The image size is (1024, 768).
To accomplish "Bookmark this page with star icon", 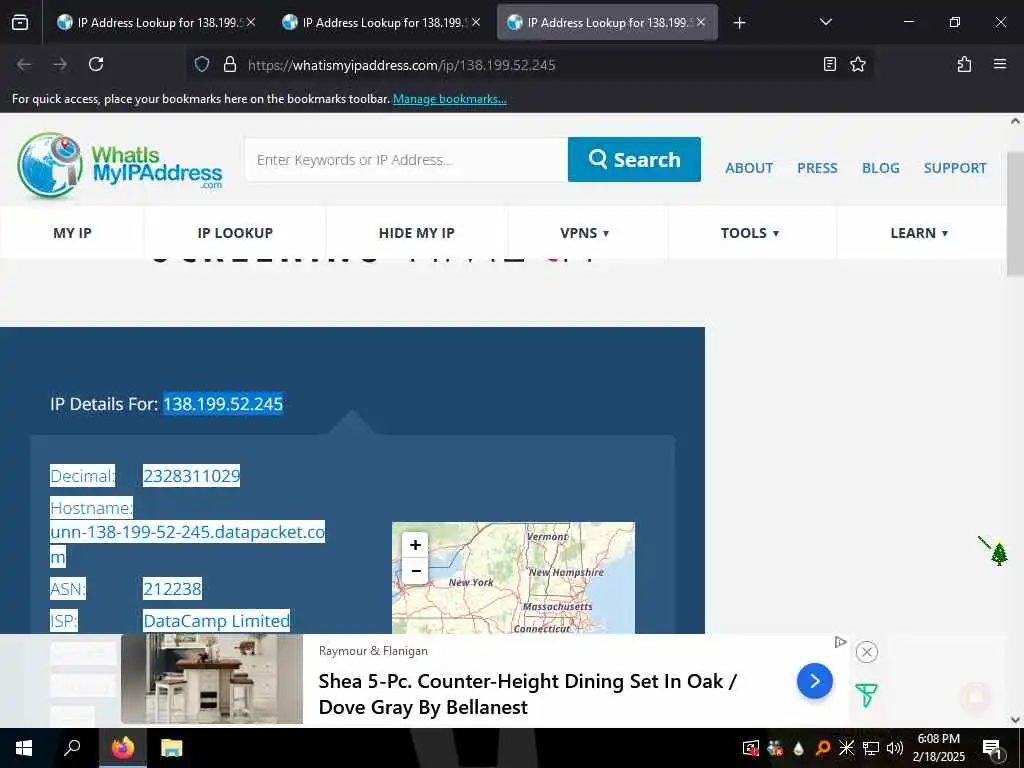I will click(857, 64).
